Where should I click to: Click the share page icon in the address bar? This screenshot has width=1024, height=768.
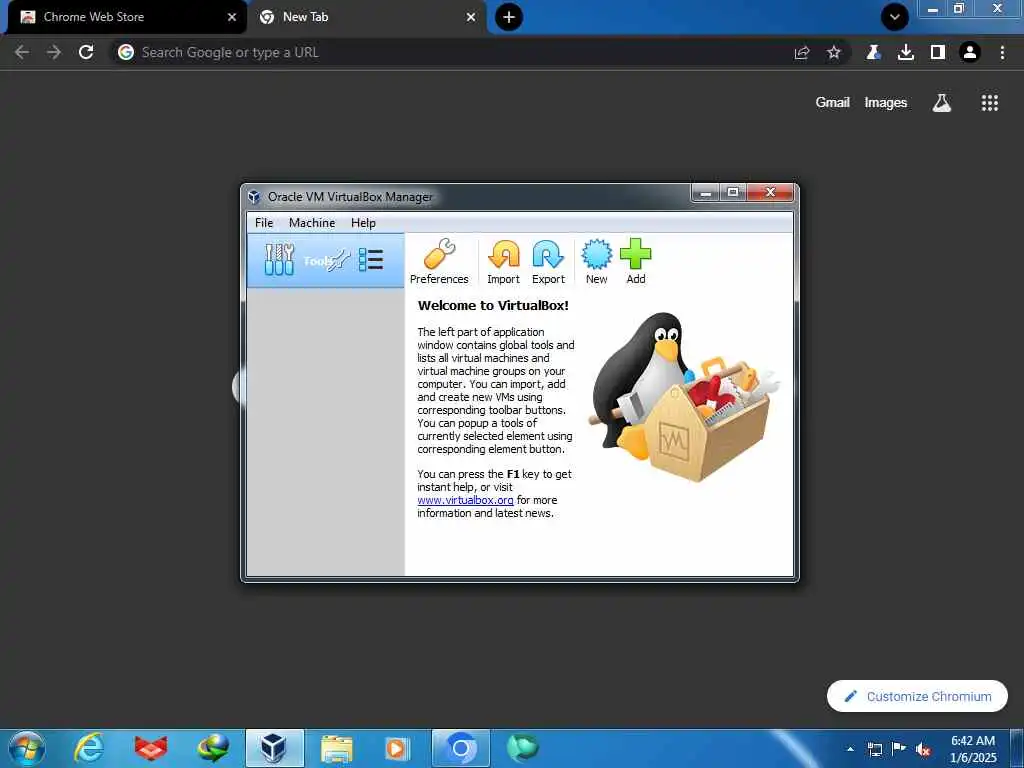802,52
